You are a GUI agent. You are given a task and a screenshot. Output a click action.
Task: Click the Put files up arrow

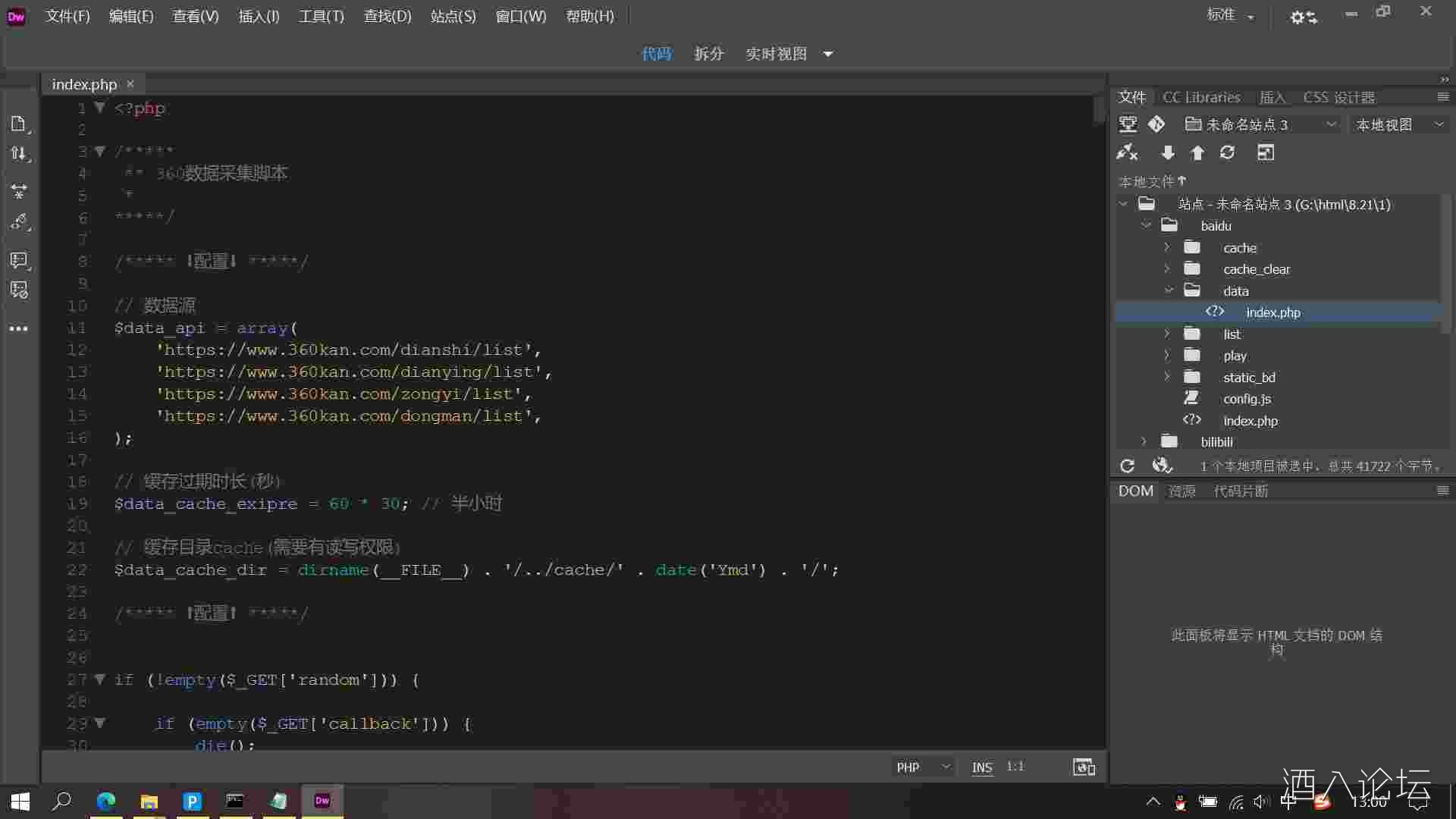1197,153
